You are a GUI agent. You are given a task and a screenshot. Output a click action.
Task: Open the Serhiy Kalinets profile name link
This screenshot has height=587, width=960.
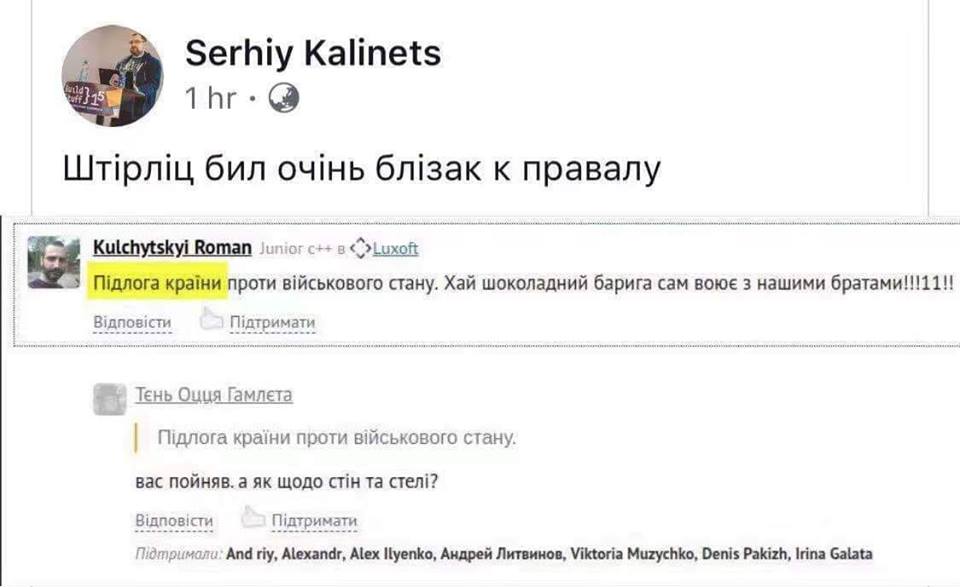312,53
